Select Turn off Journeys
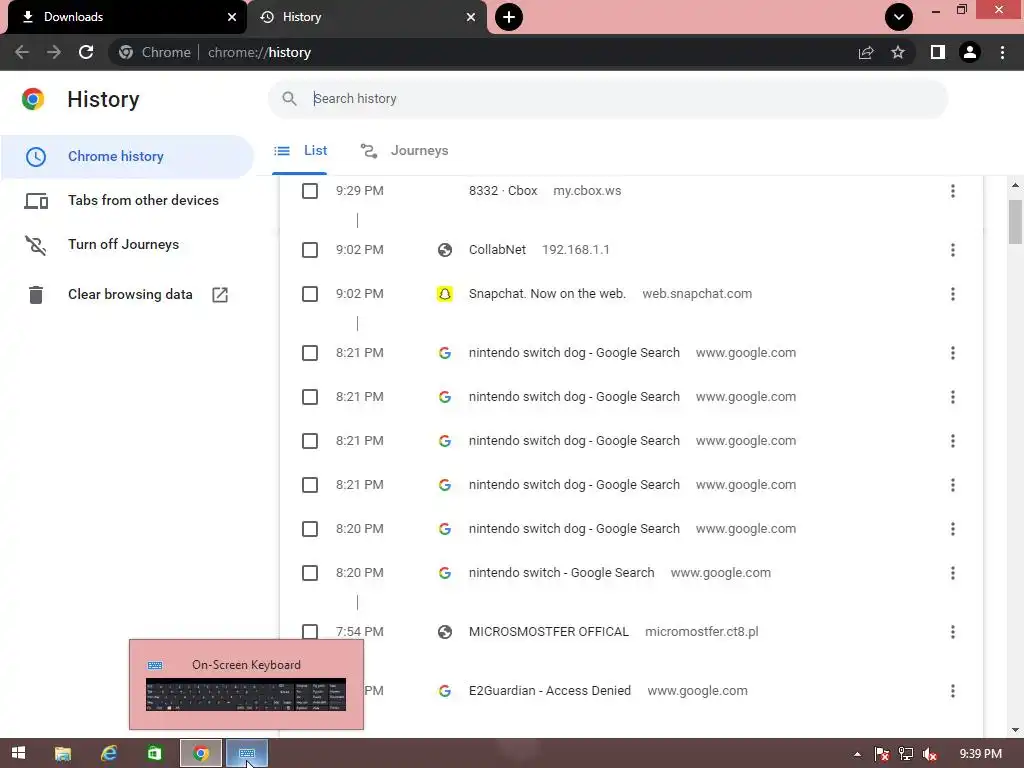The image size is (1024, 768). tap(127, 244)
